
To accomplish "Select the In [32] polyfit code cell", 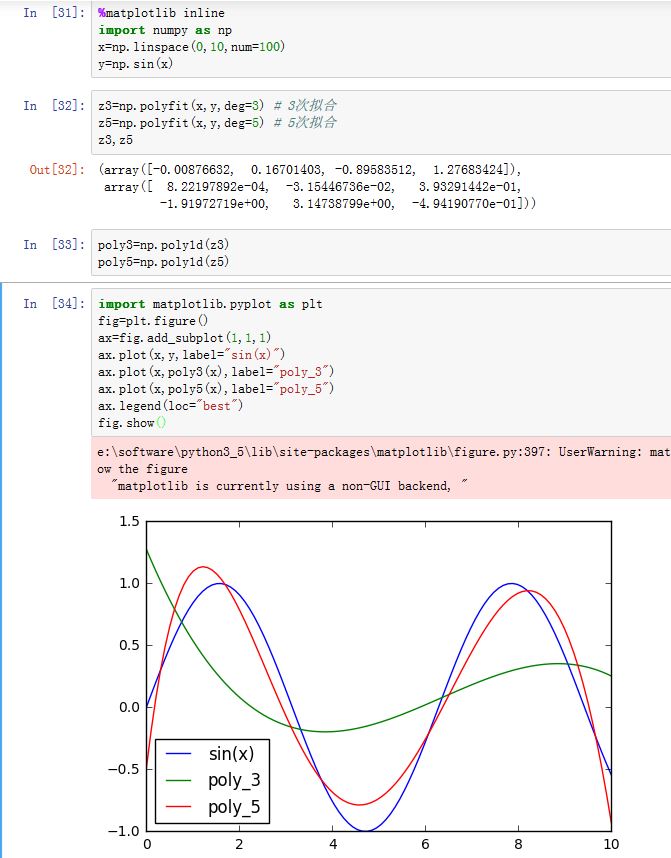I will click(x=380, y=122).
